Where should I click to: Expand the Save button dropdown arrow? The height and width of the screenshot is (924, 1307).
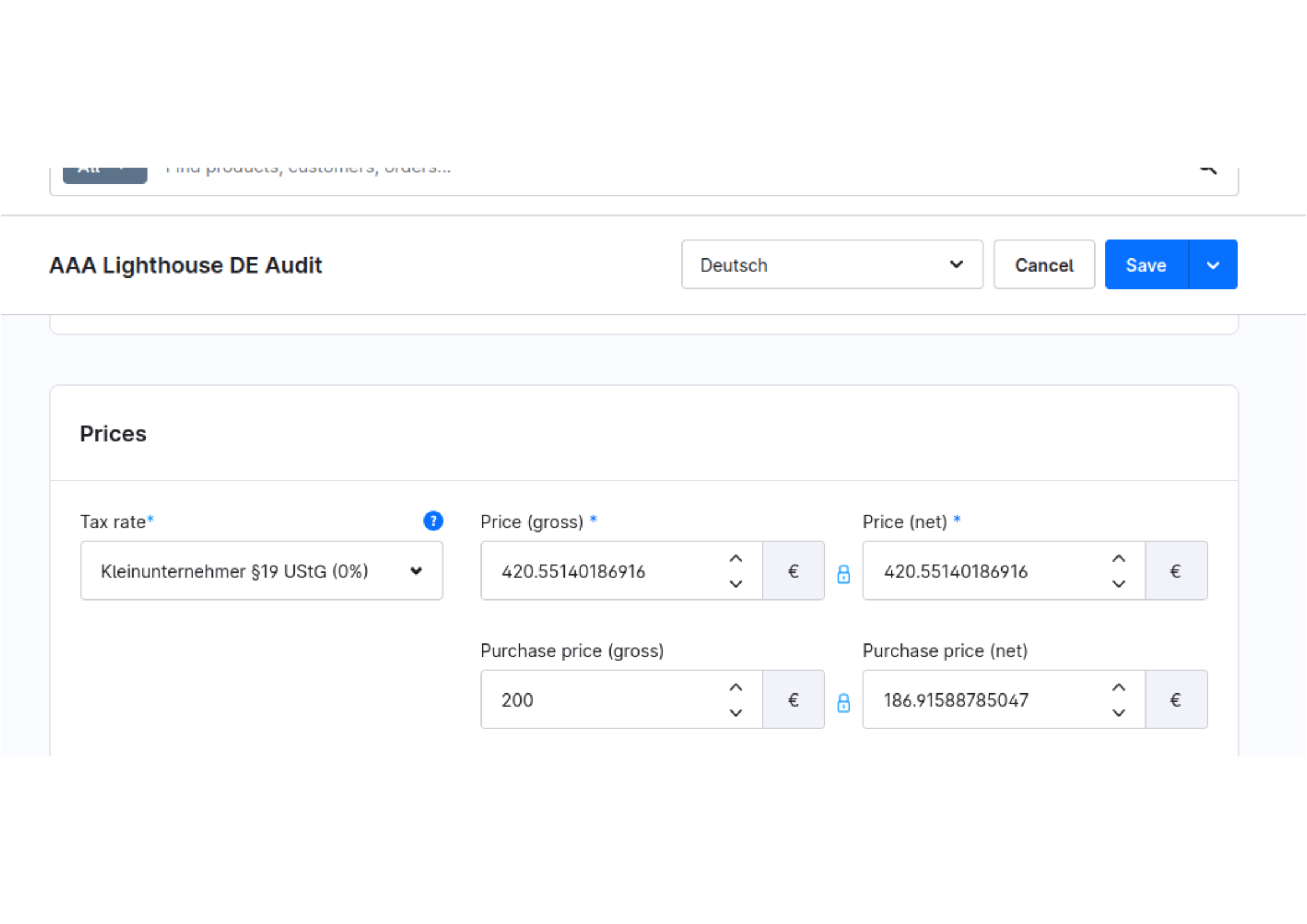pyautogui.click(x=1212, y=265)
